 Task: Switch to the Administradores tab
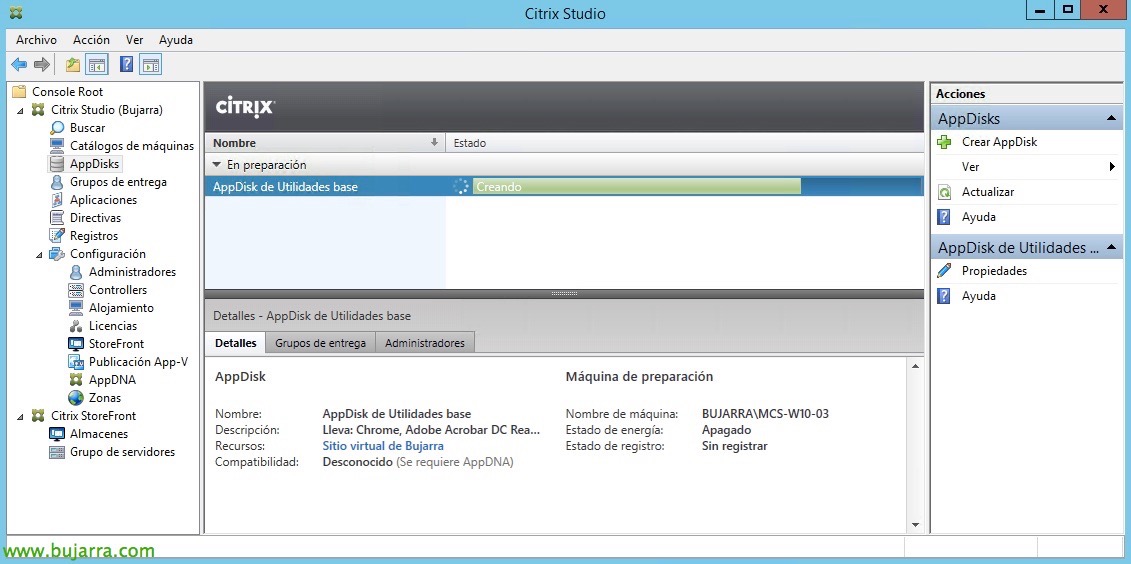coord(425,343)
